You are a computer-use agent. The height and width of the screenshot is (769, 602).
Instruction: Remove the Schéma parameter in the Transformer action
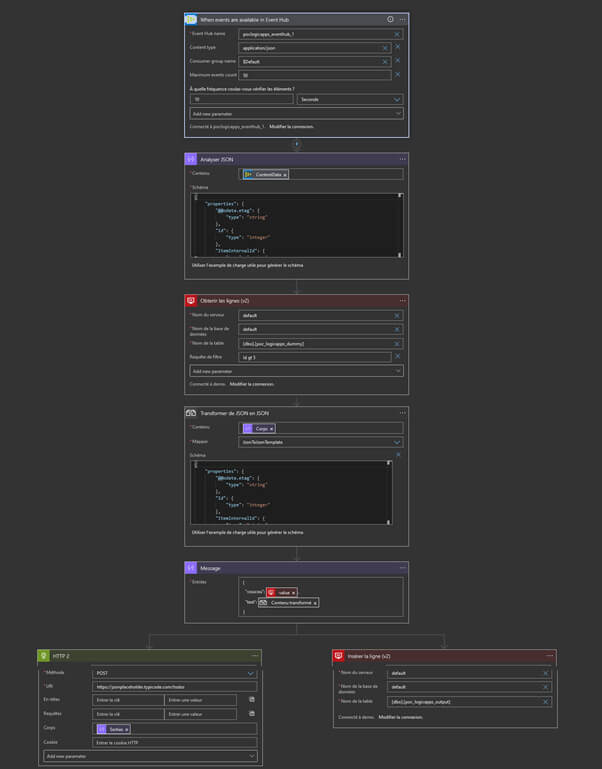[398, 455]
